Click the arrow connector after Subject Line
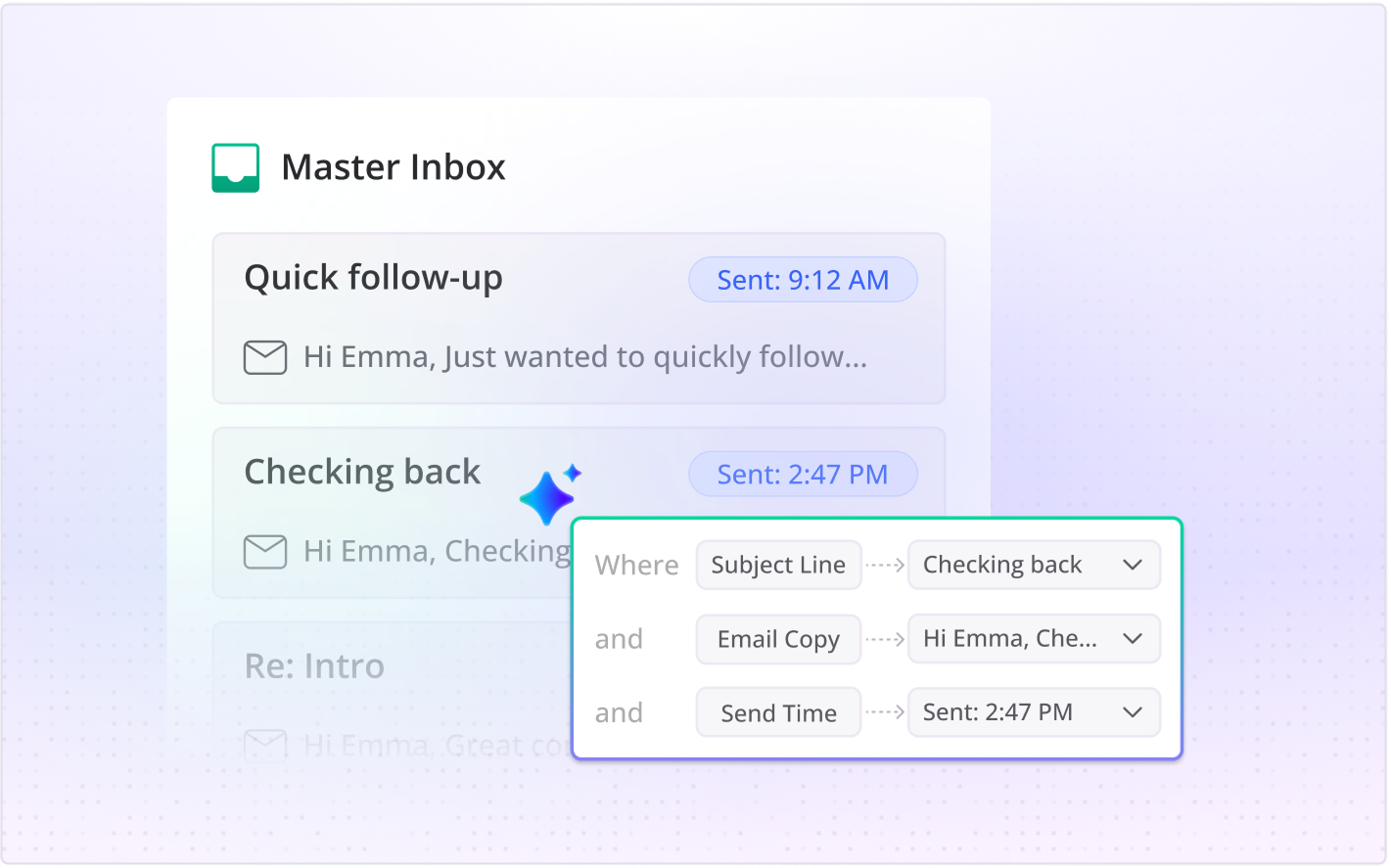Viewport: 1391px width, 868px height. (x=885, y=565)
